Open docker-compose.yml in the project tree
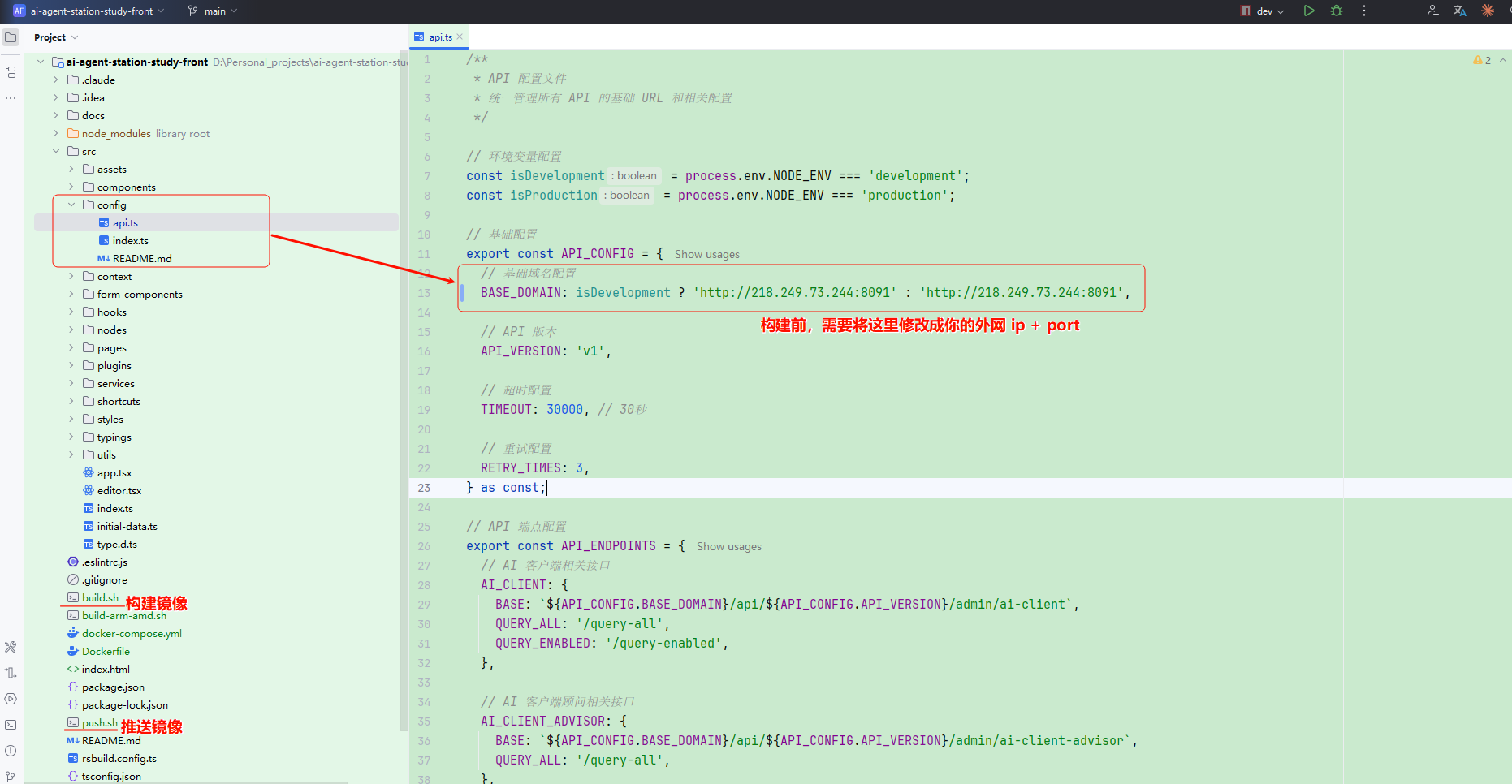The height and width of the screenshot is (784, 1512). [132, 634]
